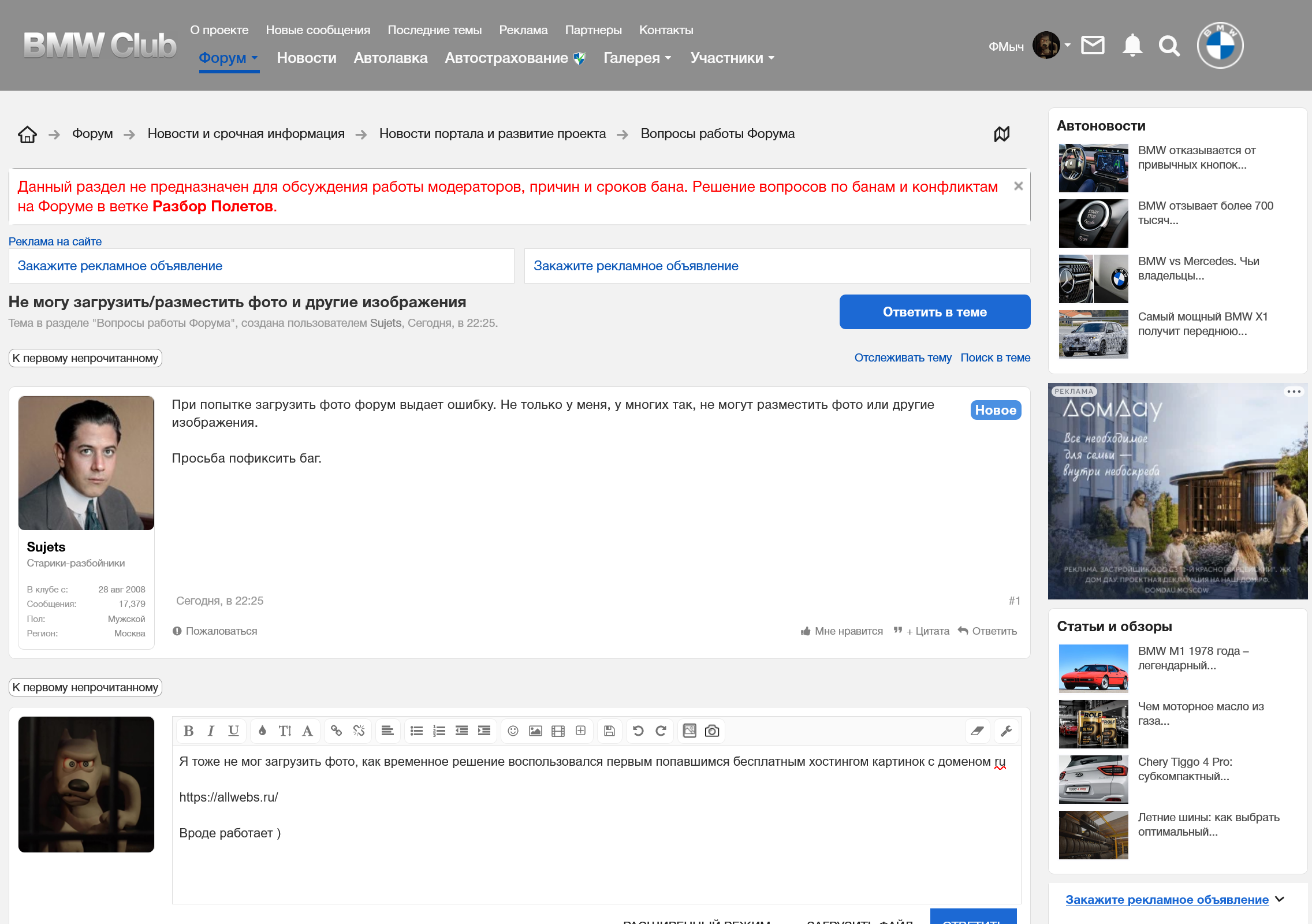Report the post via Пожаловаться
Viewport: 1312px width, 924px height.
pos(215,631)
